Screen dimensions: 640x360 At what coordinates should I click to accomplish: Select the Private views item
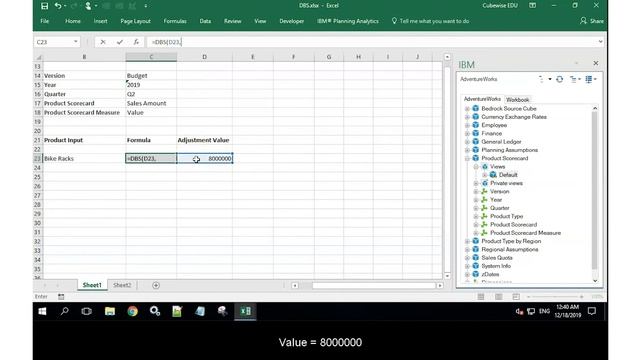pyautogui.click(x=506, y=183)
